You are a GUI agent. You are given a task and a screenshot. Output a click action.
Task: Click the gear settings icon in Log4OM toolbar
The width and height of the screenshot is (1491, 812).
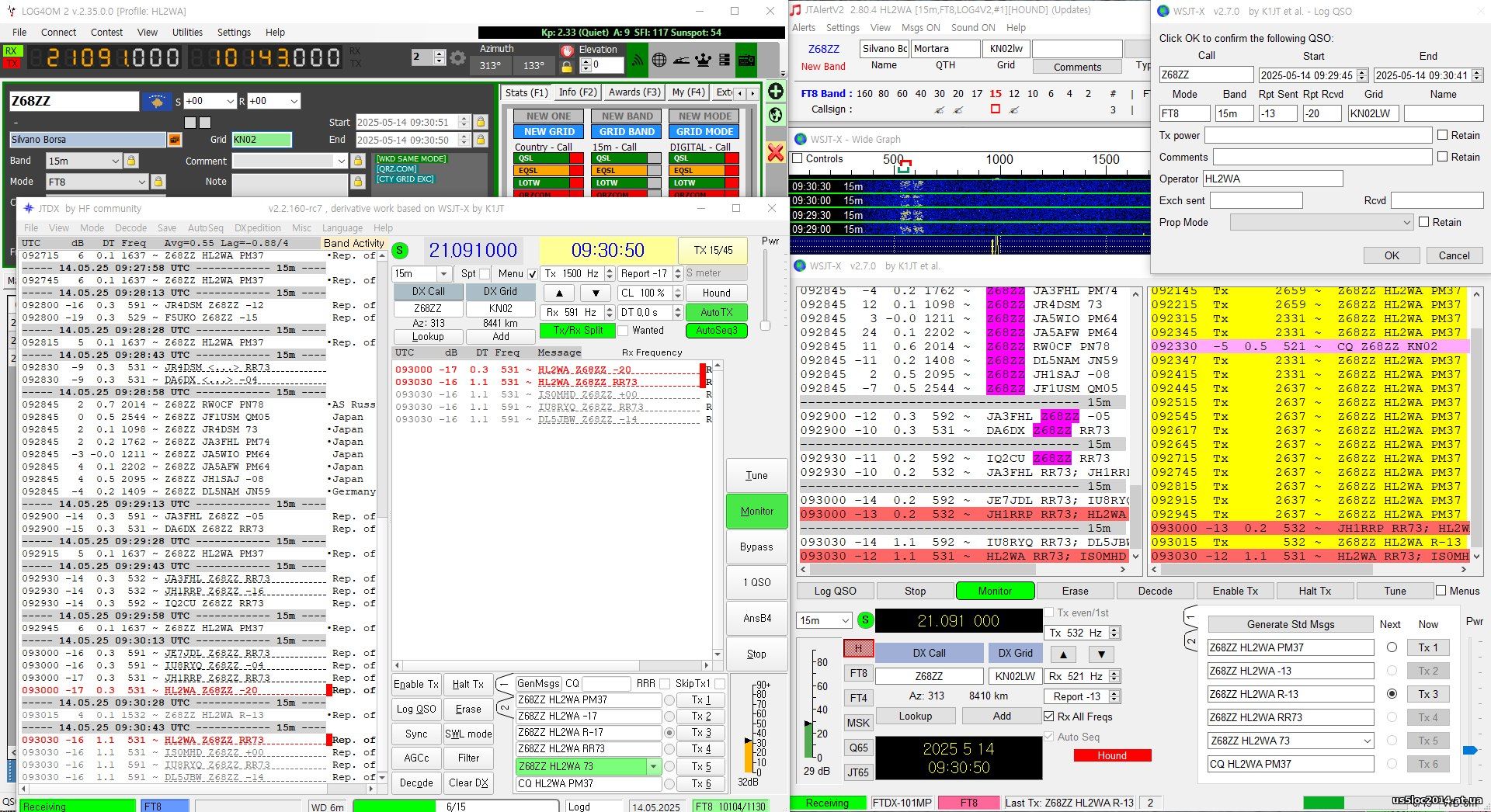click(x=458, y=58)
